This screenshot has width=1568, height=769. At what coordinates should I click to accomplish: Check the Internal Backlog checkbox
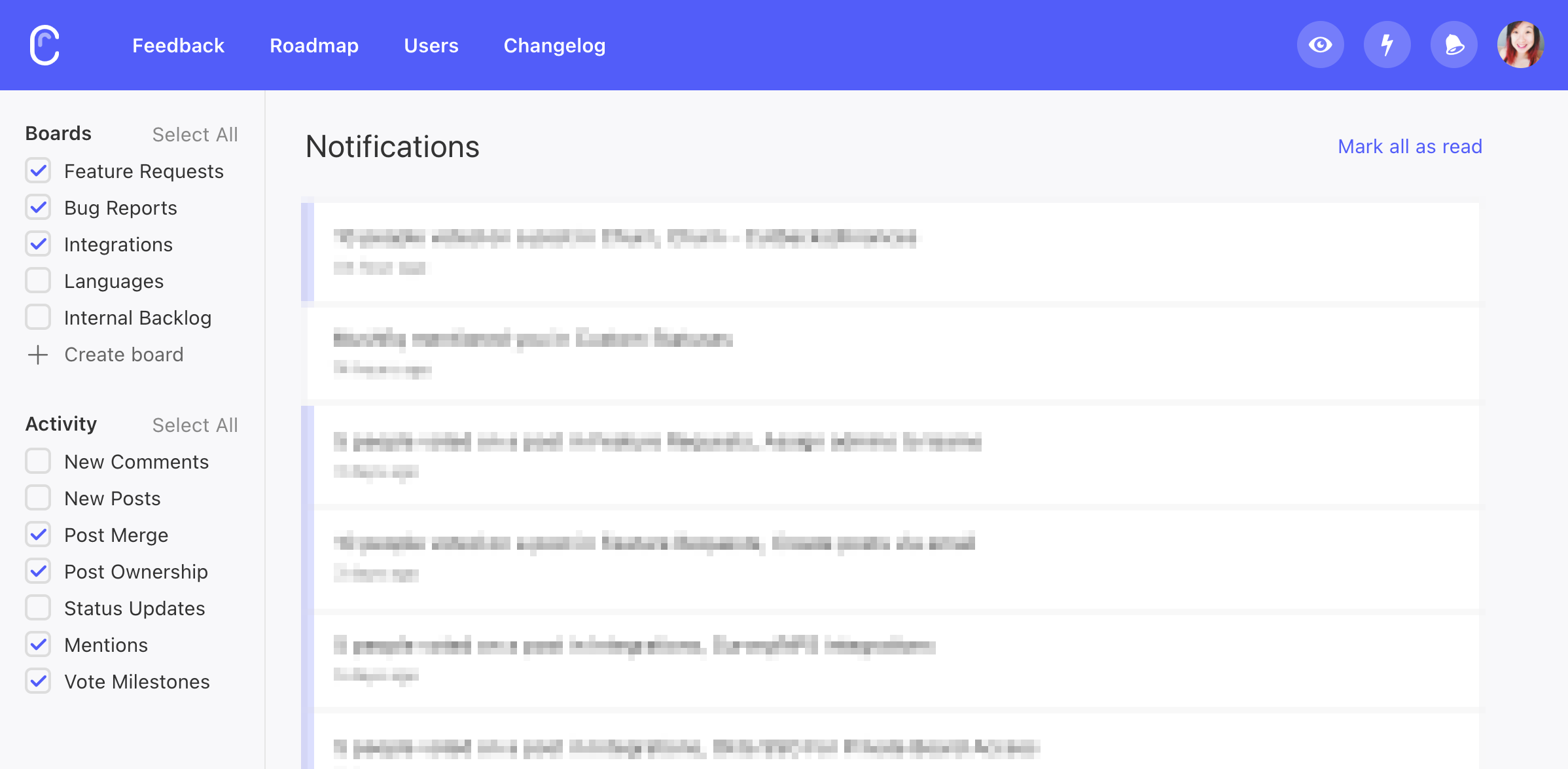[x=38, y=317]
